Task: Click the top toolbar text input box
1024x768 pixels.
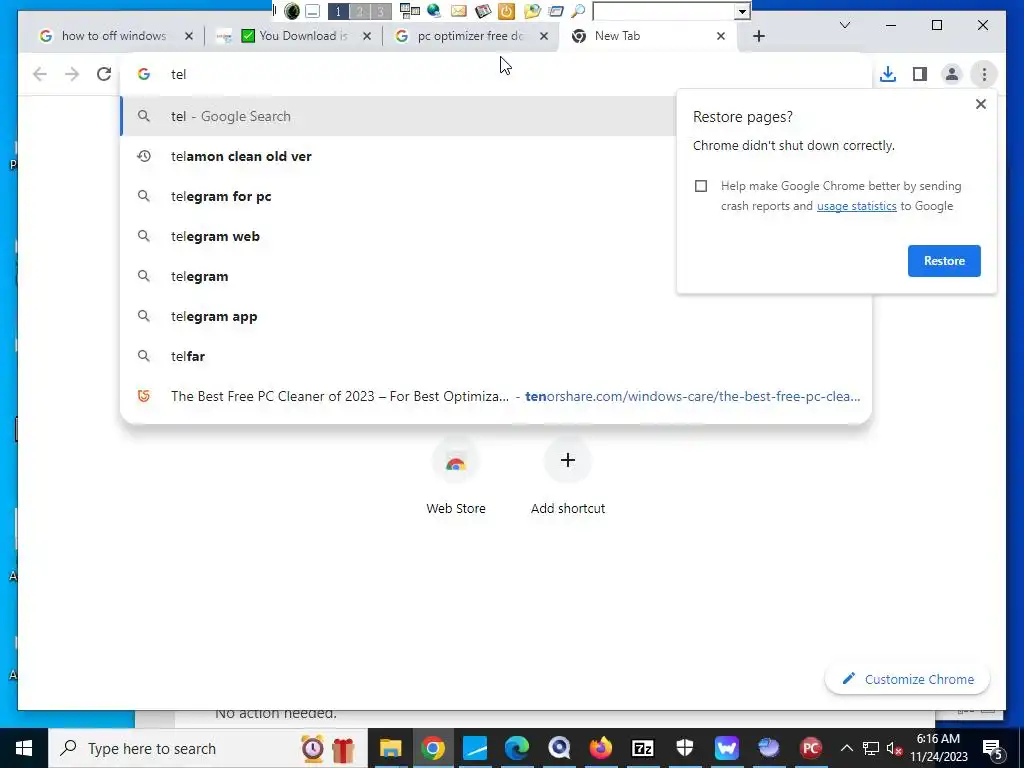Action: pyautogui.click(x=664, y=11)
